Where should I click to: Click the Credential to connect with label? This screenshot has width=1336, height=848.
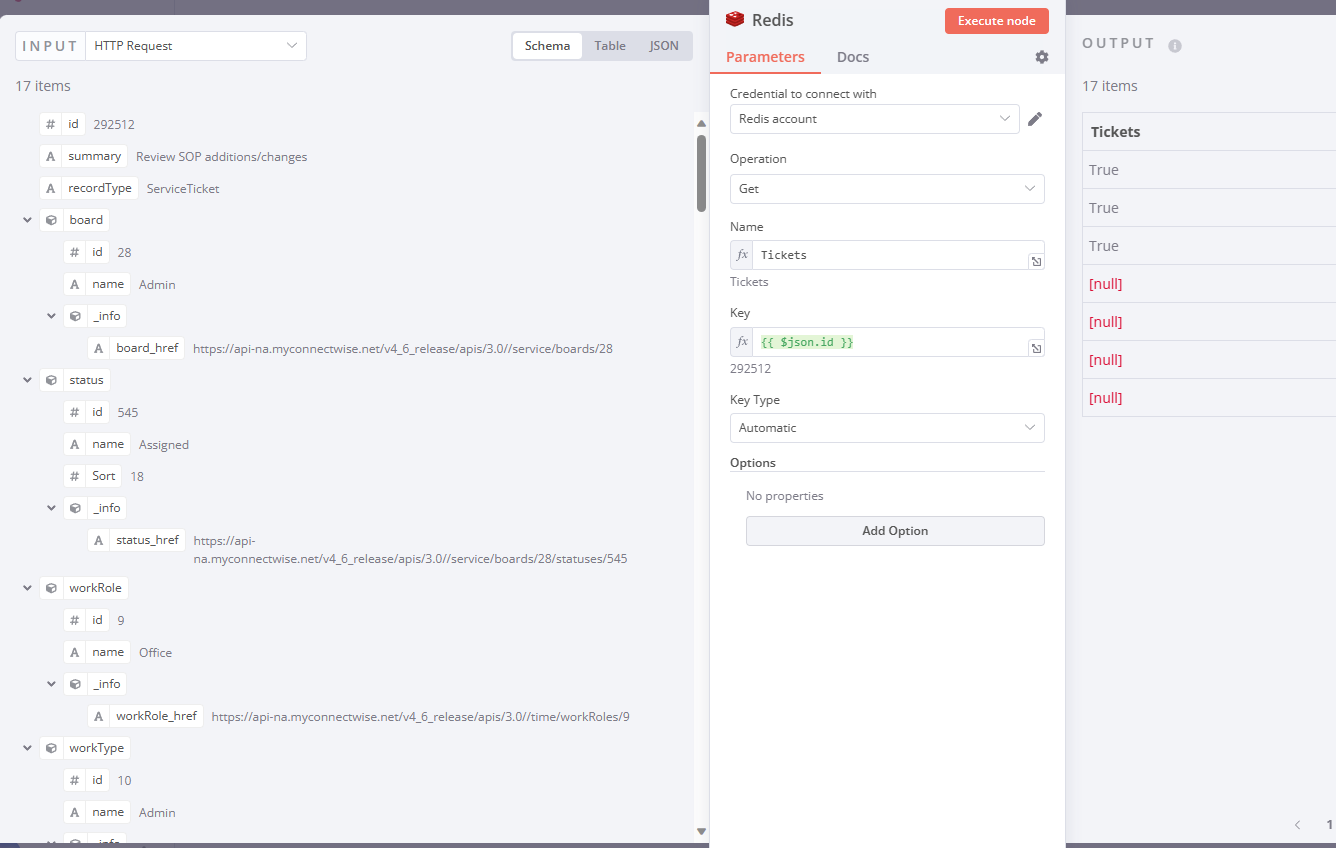(803, 94)
